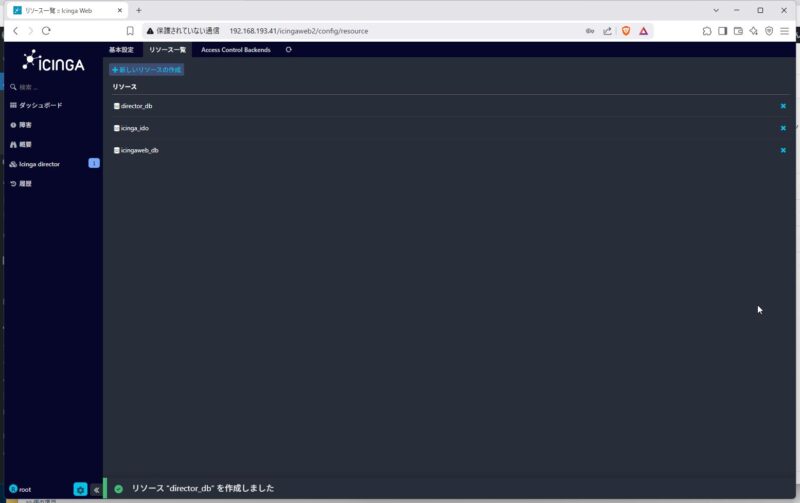The height and width of the screenshot is (503, 800).
Task: Open a new browser tab
Action: coord(139,10)
